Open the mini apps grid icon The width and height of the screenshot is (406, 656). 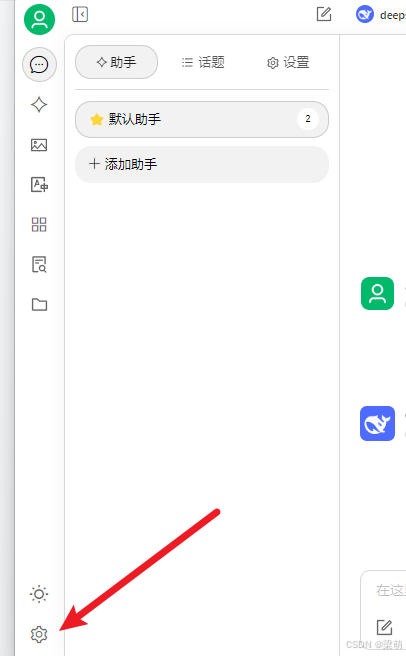pyautogui.click(x=39, y=225)
